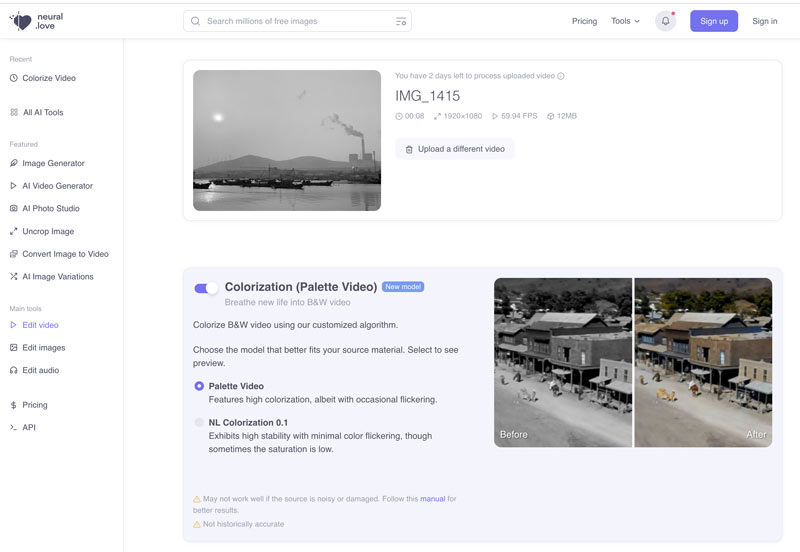Click the Before/After comparison divider

coord(633,362)
